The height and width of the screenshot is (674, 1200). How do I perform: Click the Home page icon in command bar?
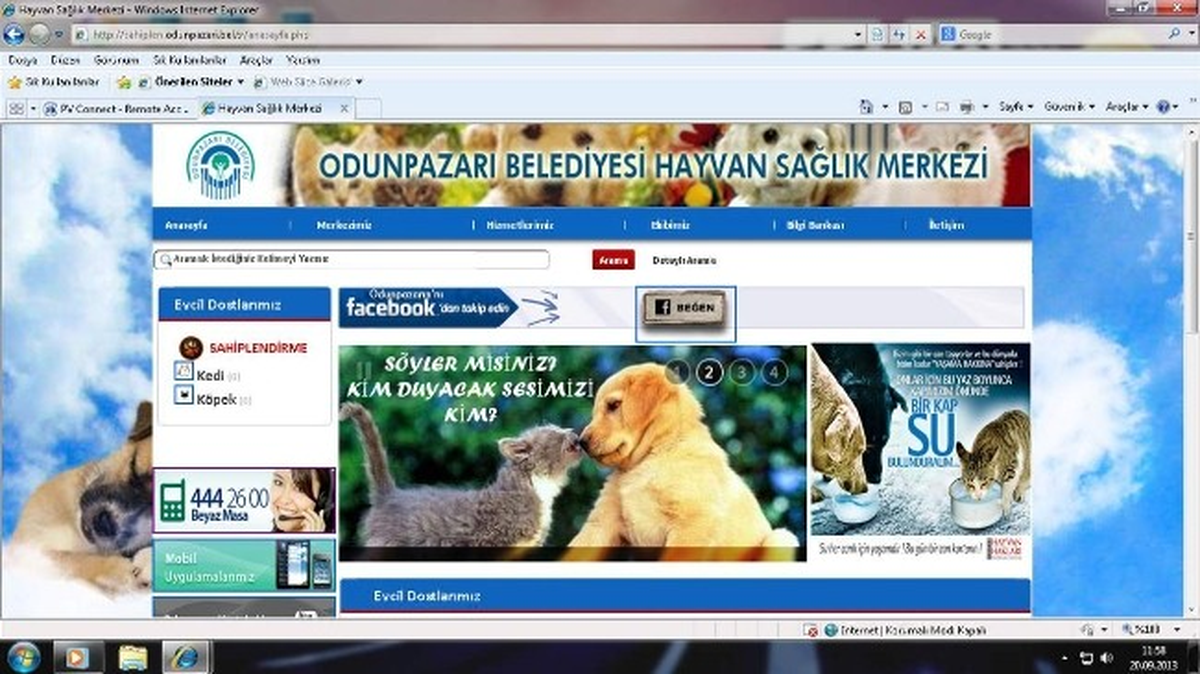click(867, 106)
